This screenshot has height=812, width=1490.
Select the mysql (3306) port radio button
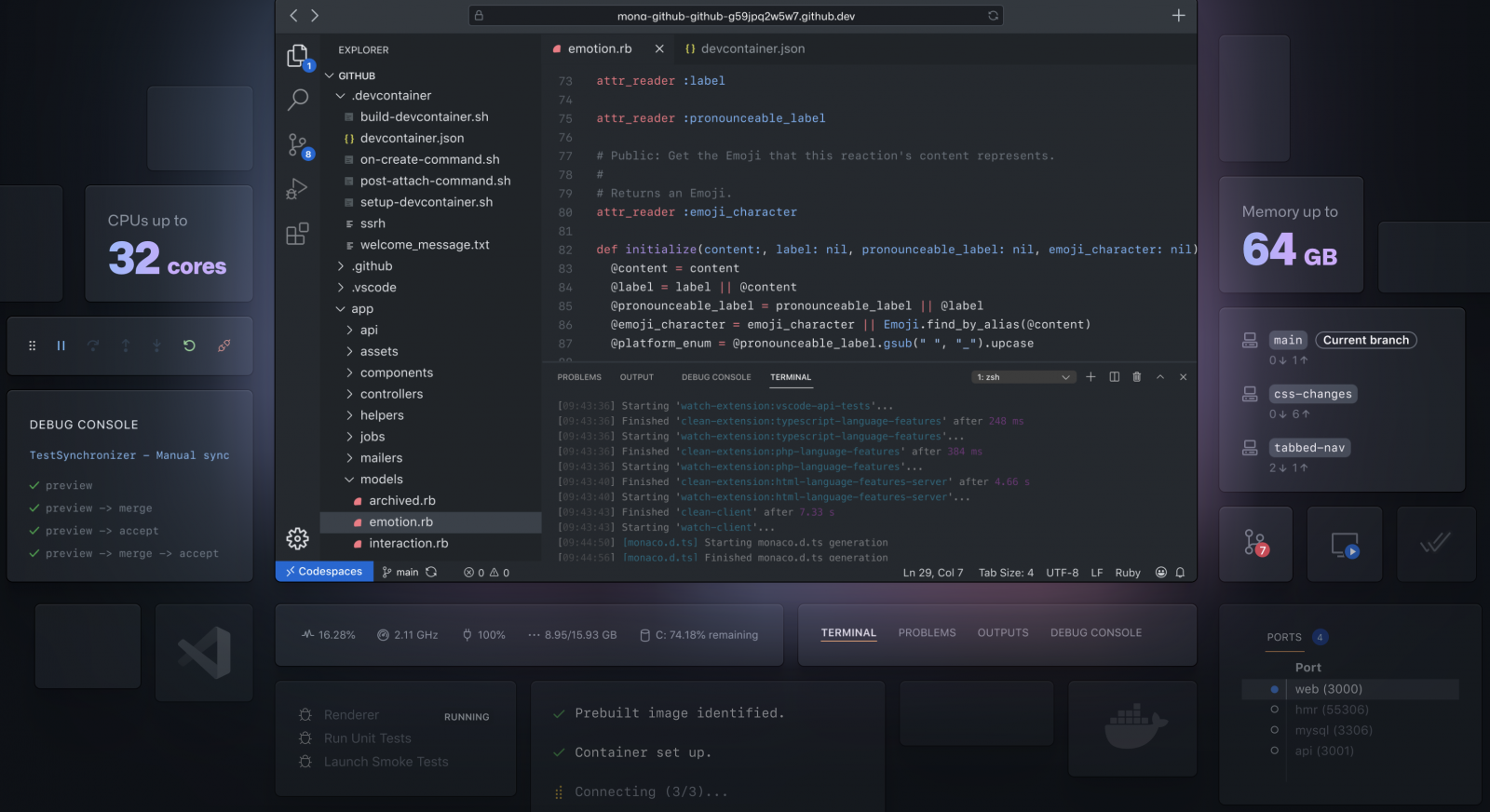point(1274,730)
